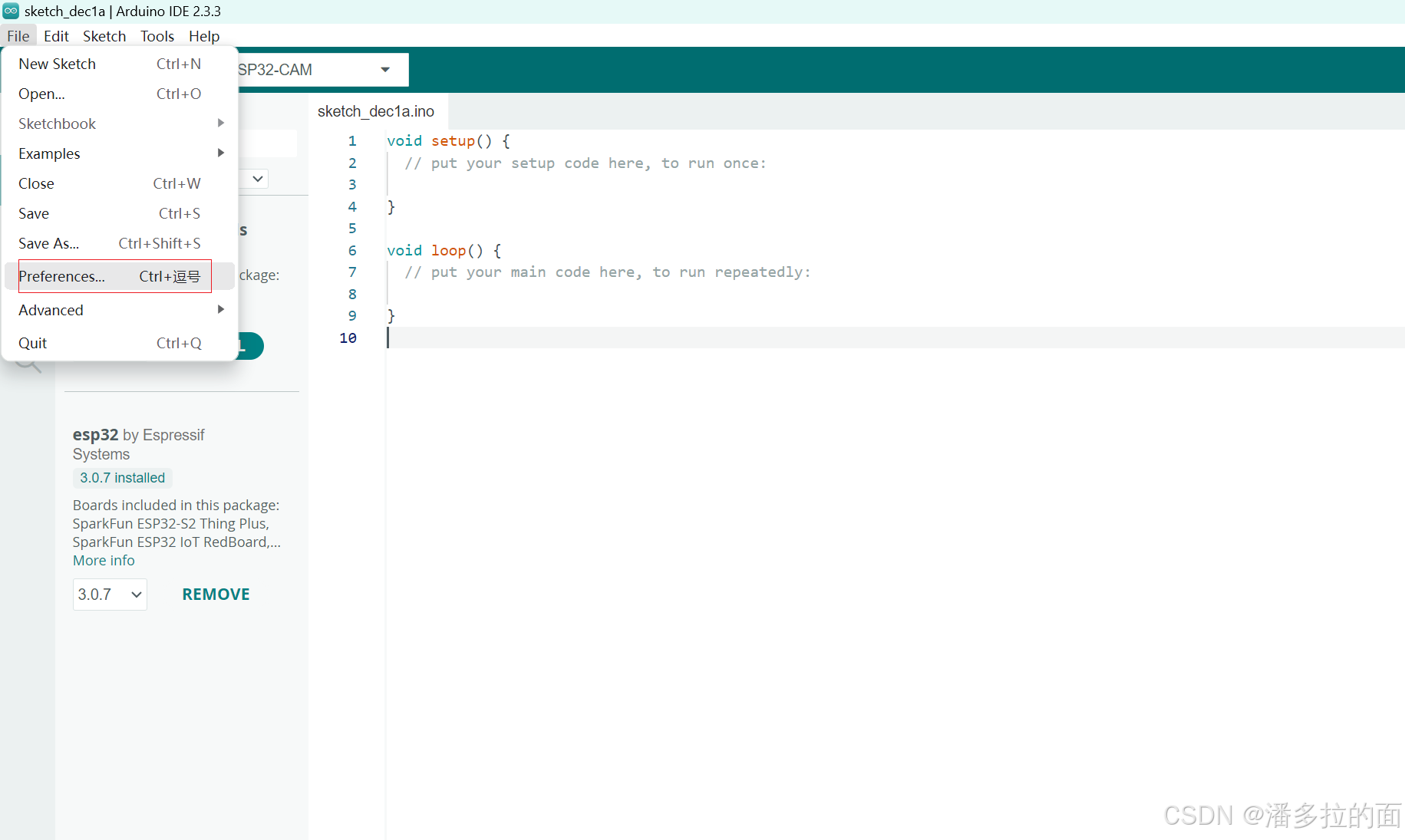Click the loop comment on line 7
The image size is (1405, 840).
pyautogui.click(x=608, y=272)
